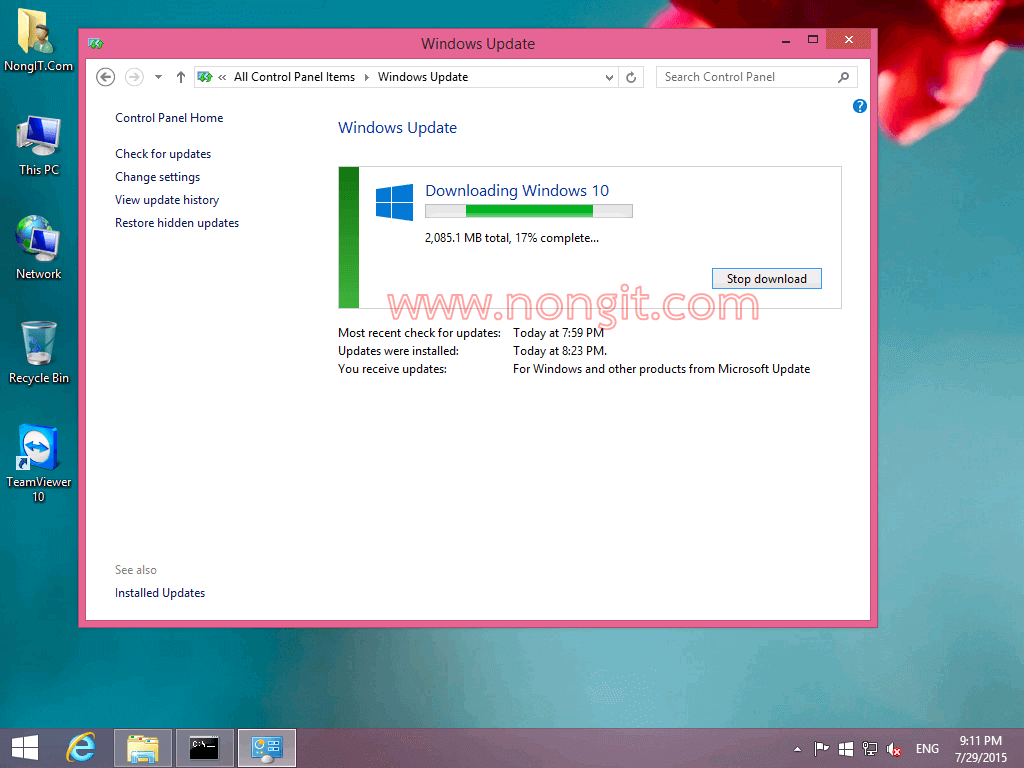Open the Help question mark icon

click(x=859, y=106)
